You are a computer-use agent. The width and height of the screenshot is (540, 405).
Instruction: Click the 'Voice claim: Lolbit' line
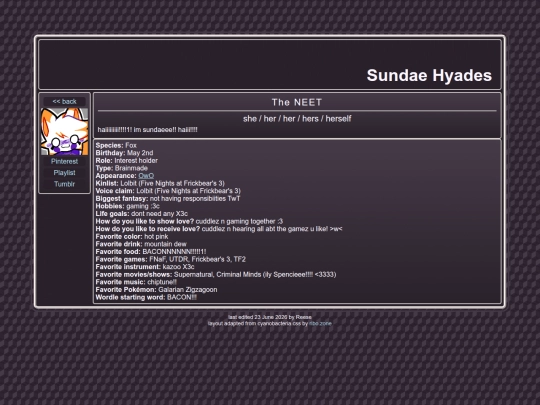168,191
